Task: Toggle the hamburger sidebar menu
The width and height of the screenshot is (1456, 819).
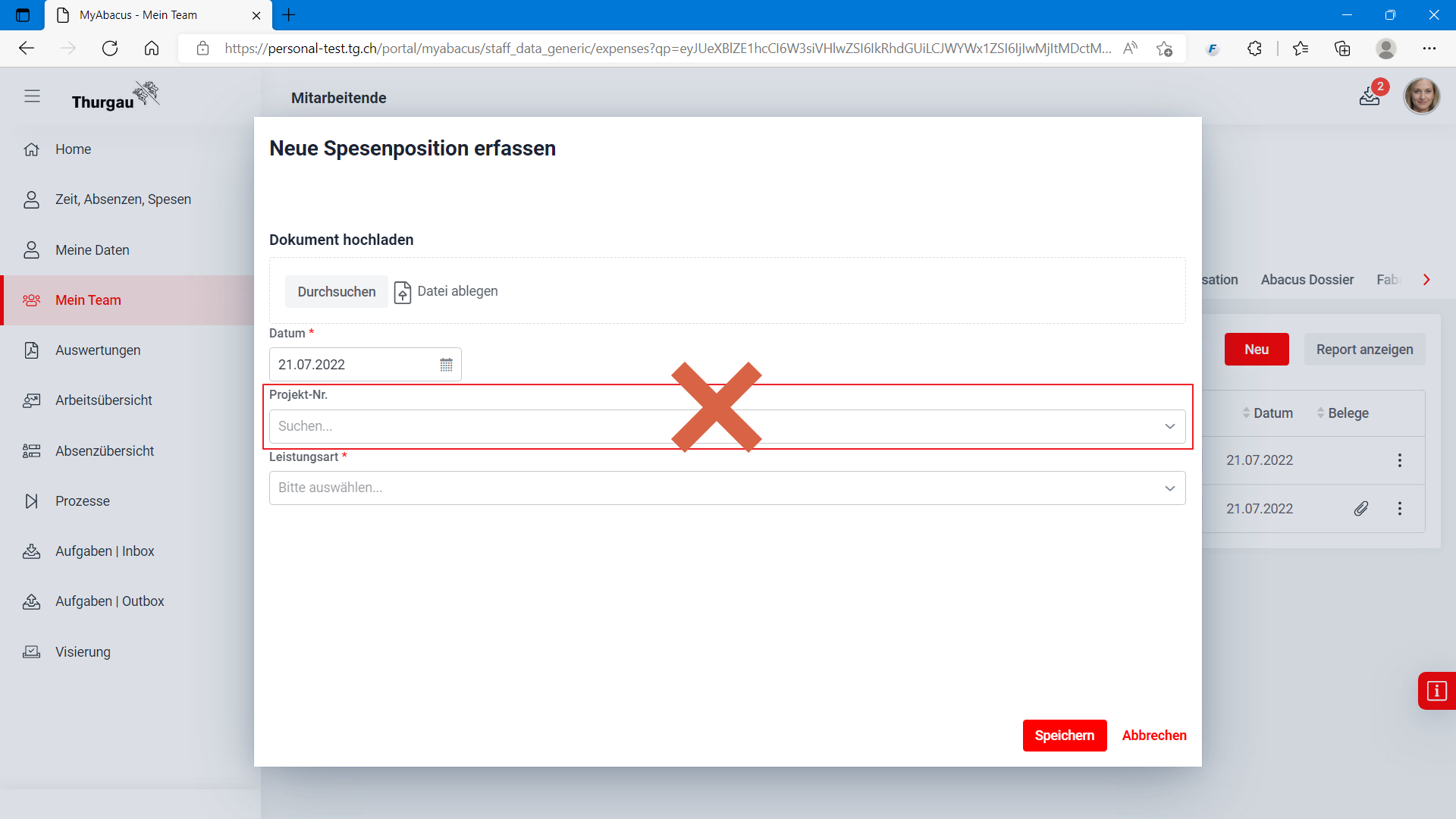Action: 32,96
